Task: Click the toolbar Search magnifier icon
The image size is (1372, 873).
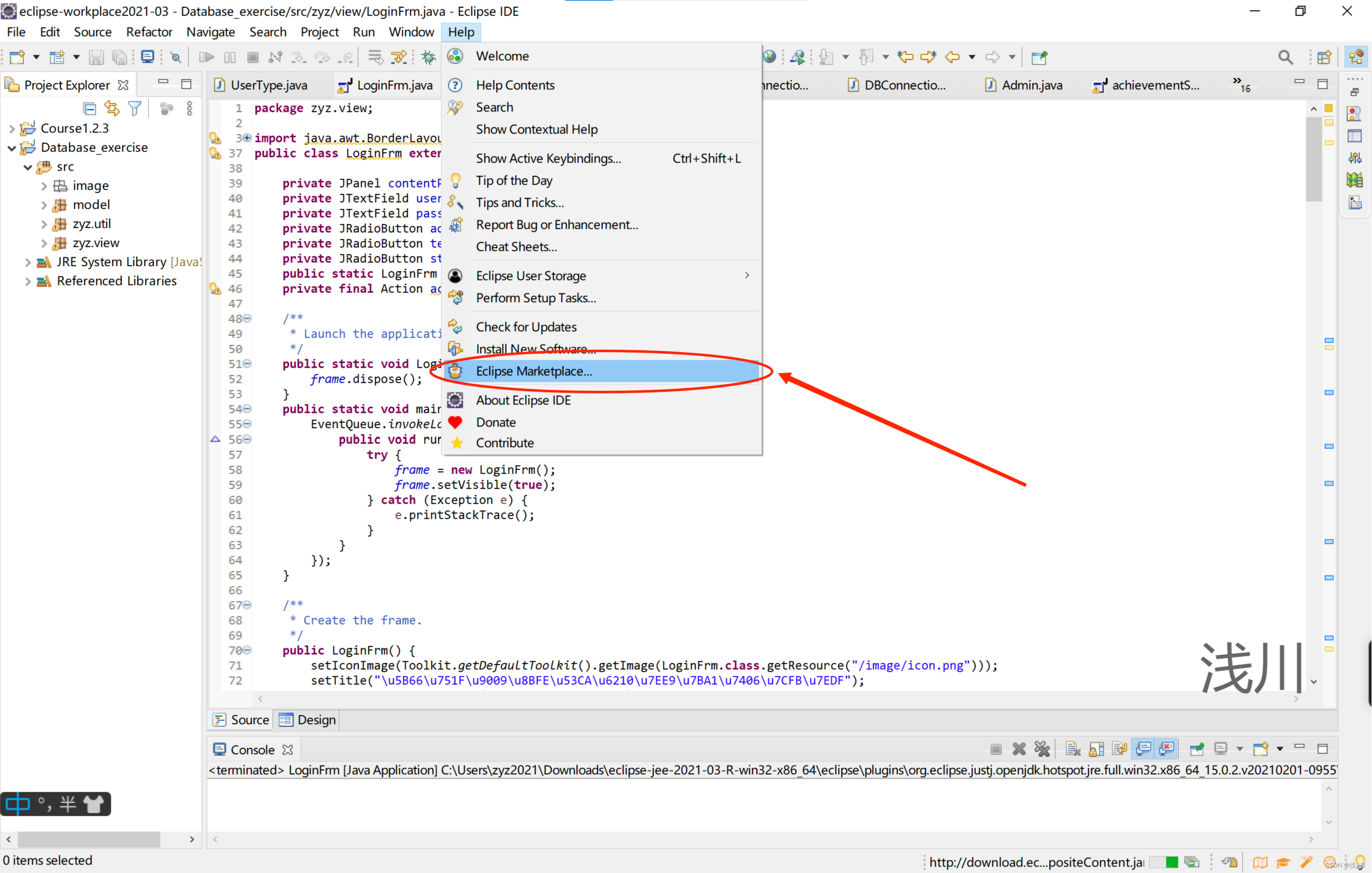Action: [1285, 57]
